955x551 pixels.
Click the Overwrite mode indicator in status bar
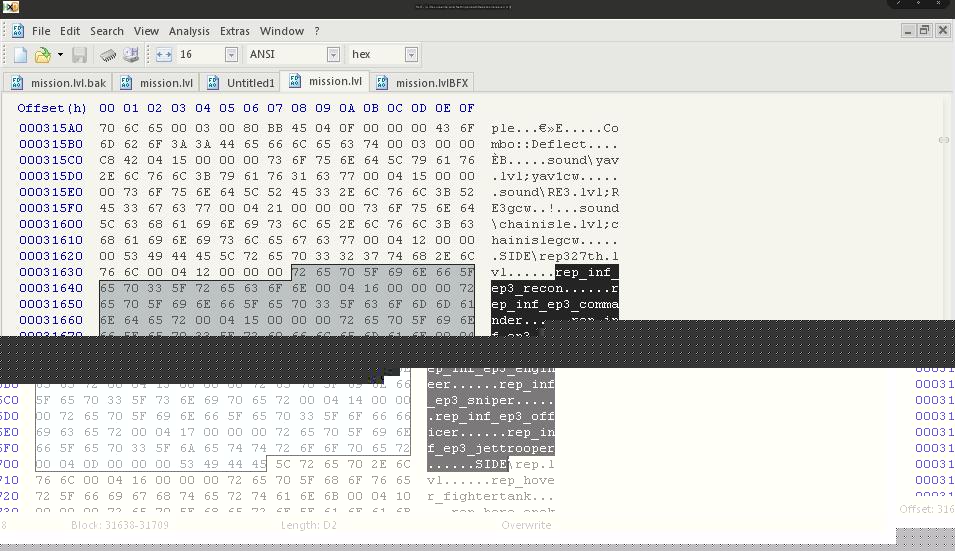coord(526,525)
